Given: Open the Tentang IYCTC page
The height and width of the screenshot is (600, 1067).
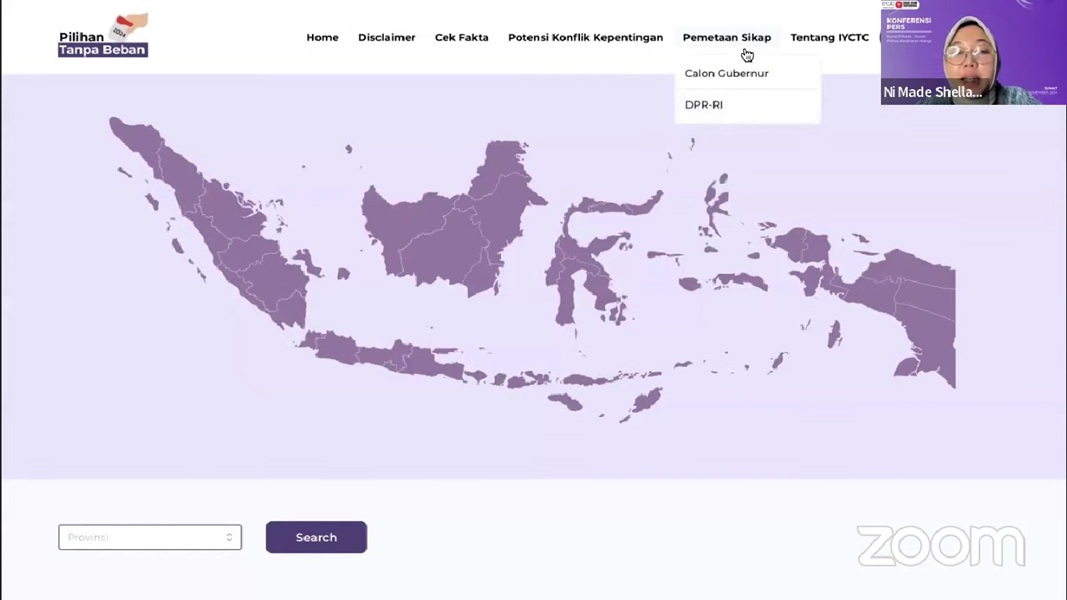Looking at the screenshot, I should pos(829,37).
